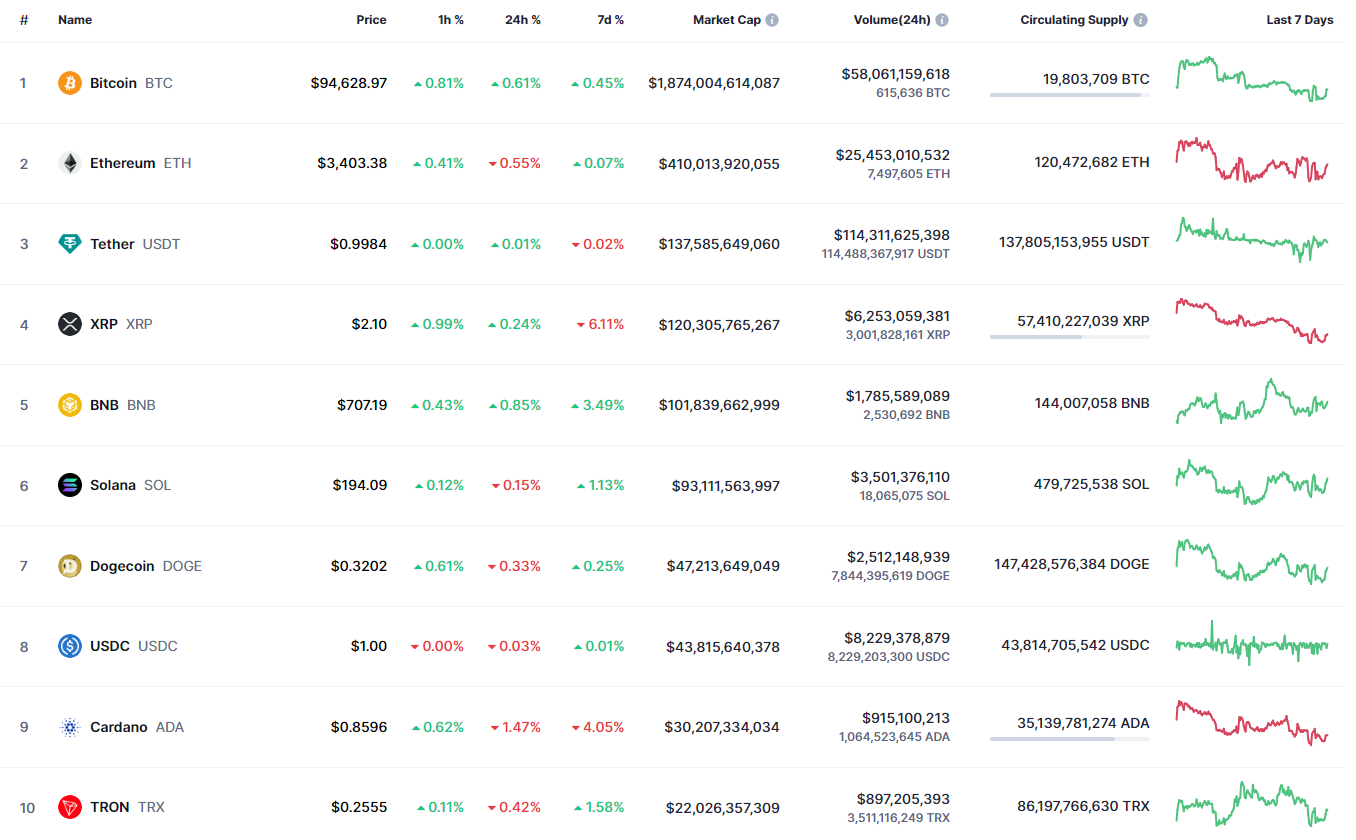Image resolution: width=1356 pixels, height=840 pixels.
Task: Open Bitcoin 7-day sparkline chart
Action: click(1252, 79)
